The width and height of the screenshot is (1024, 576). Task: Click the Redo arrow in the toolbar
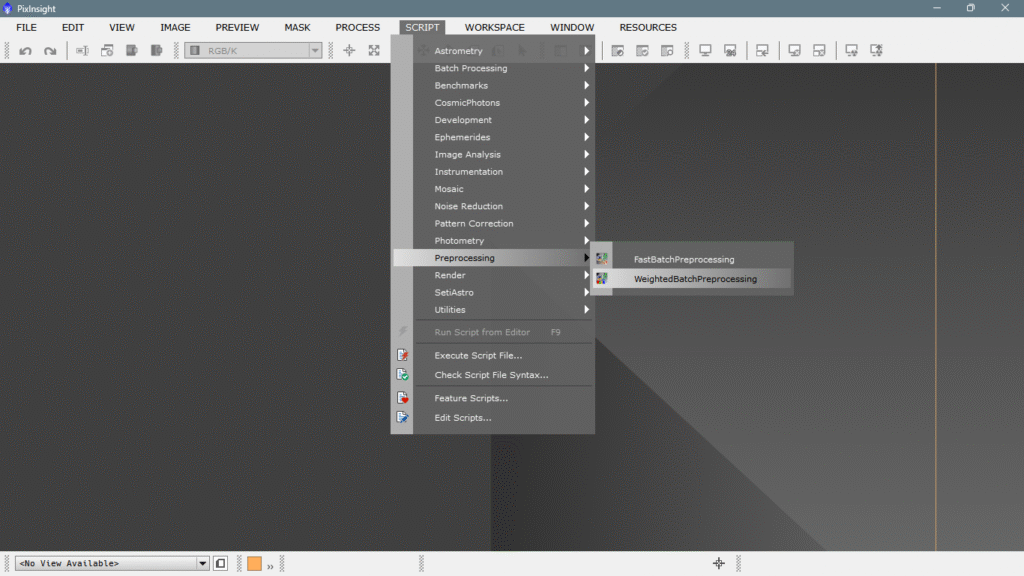[50, 50]
